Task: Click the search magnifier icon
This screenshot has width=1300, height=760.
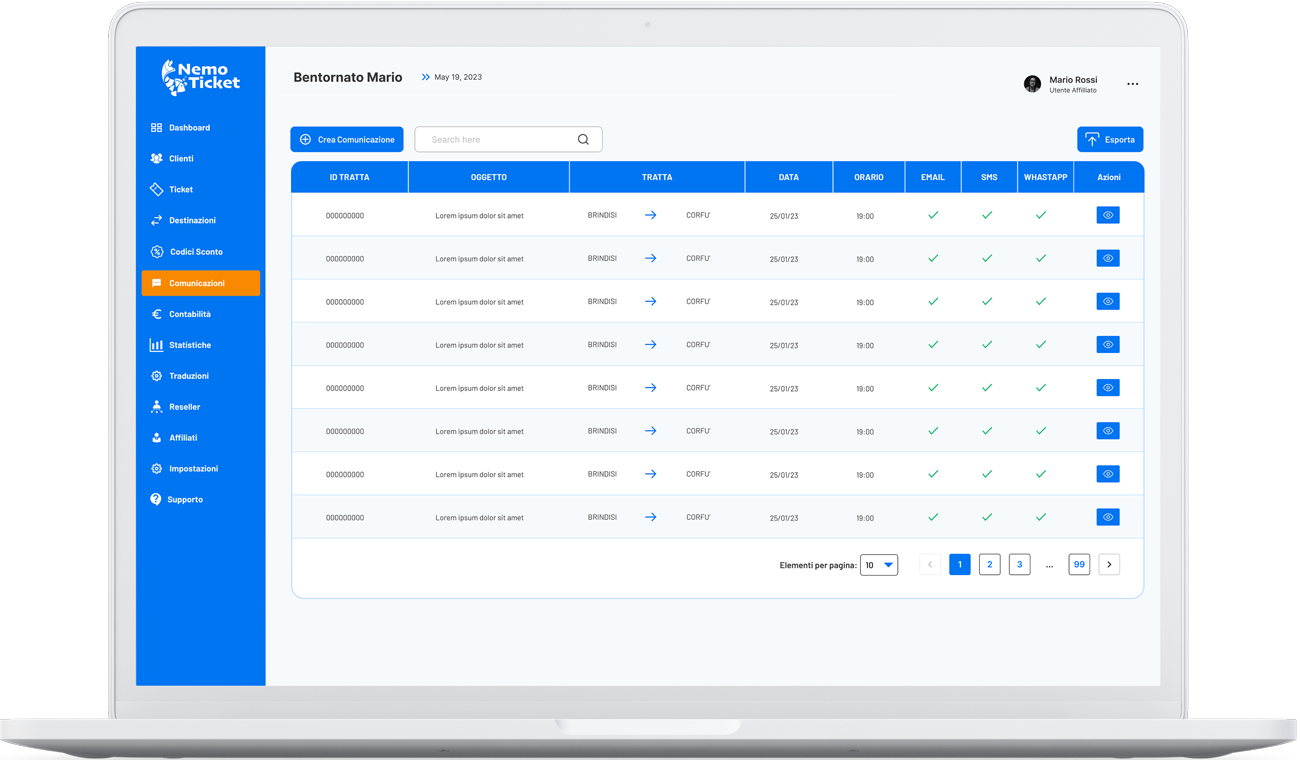Action: 583,140
